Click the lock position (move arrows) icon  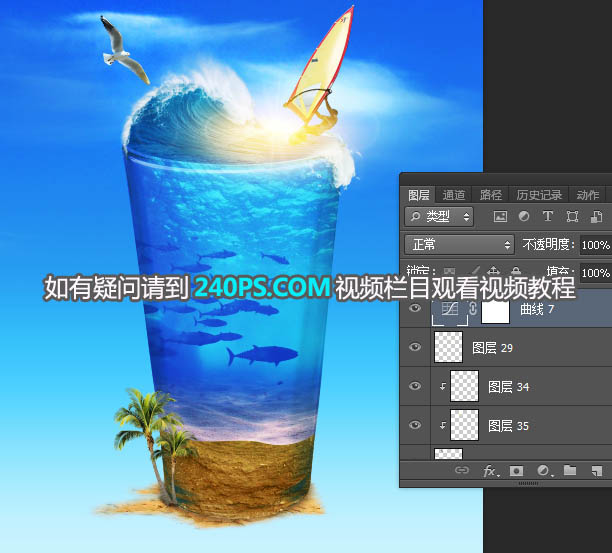[494, 270]
